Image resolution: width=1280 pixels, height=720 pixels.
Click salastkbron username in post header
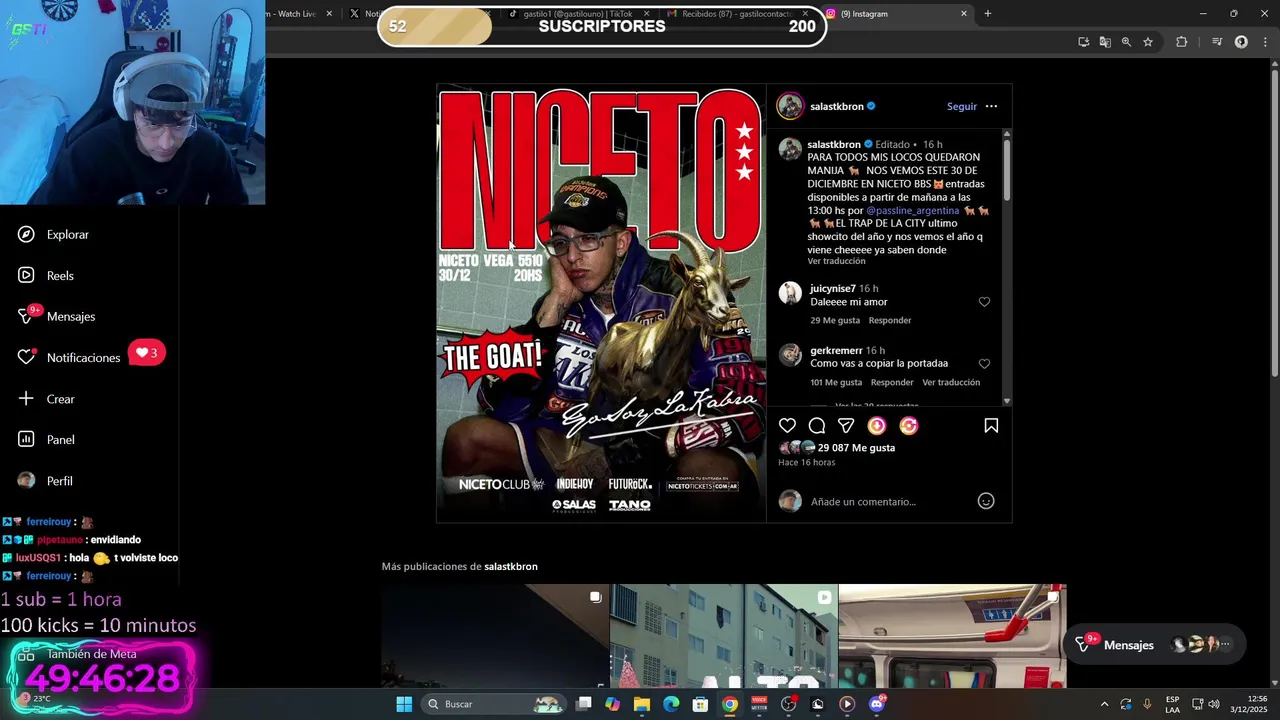[837, 106]
